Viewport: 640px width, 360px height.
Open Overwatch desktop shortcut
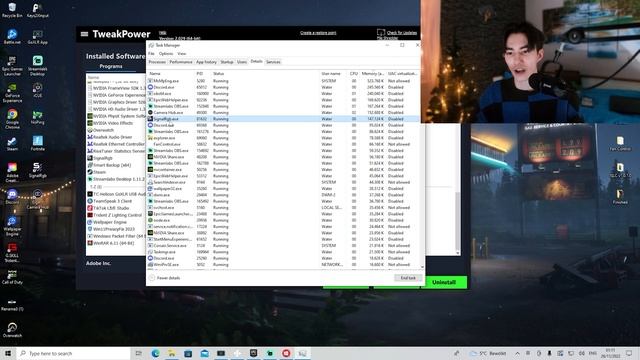[x=12, y=330]
